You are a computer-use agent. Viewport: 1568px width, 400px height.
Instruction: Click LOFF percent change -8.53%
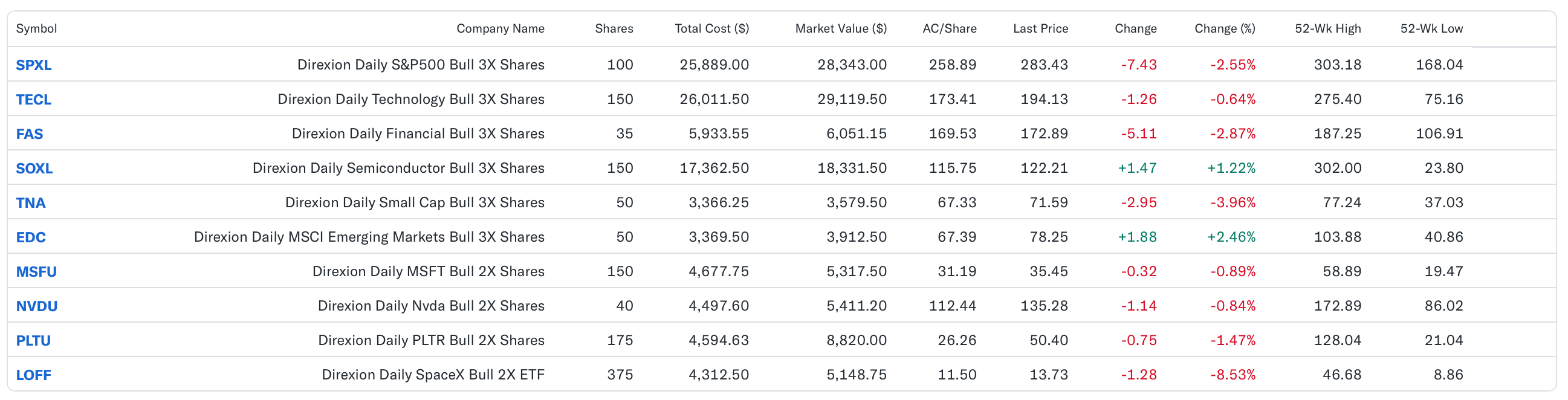tap(1232, 375)
